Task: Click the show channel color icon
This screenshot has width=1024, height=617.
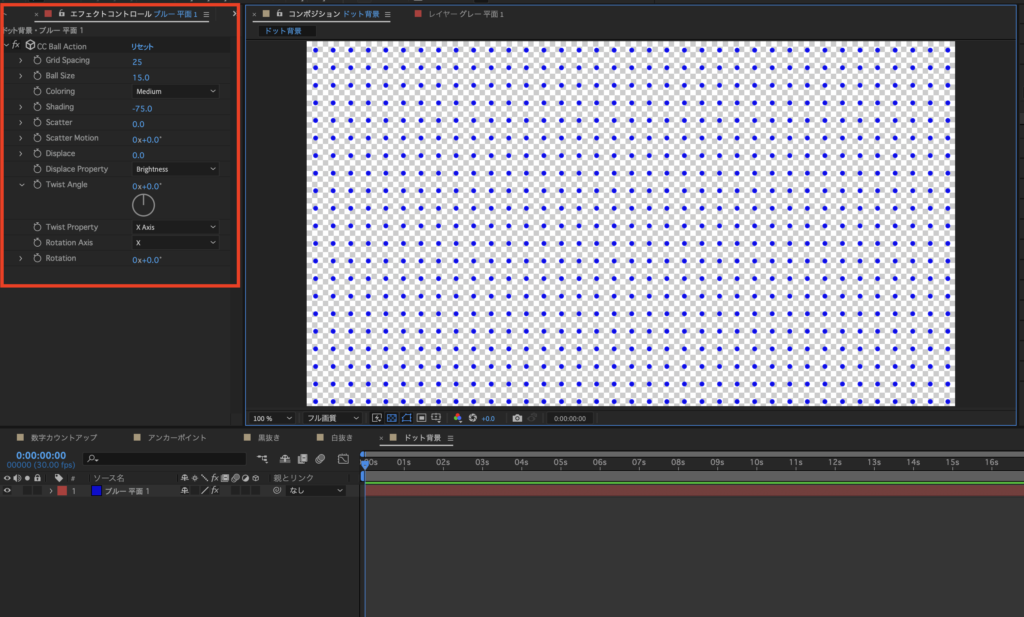Action: pos(458,418)
